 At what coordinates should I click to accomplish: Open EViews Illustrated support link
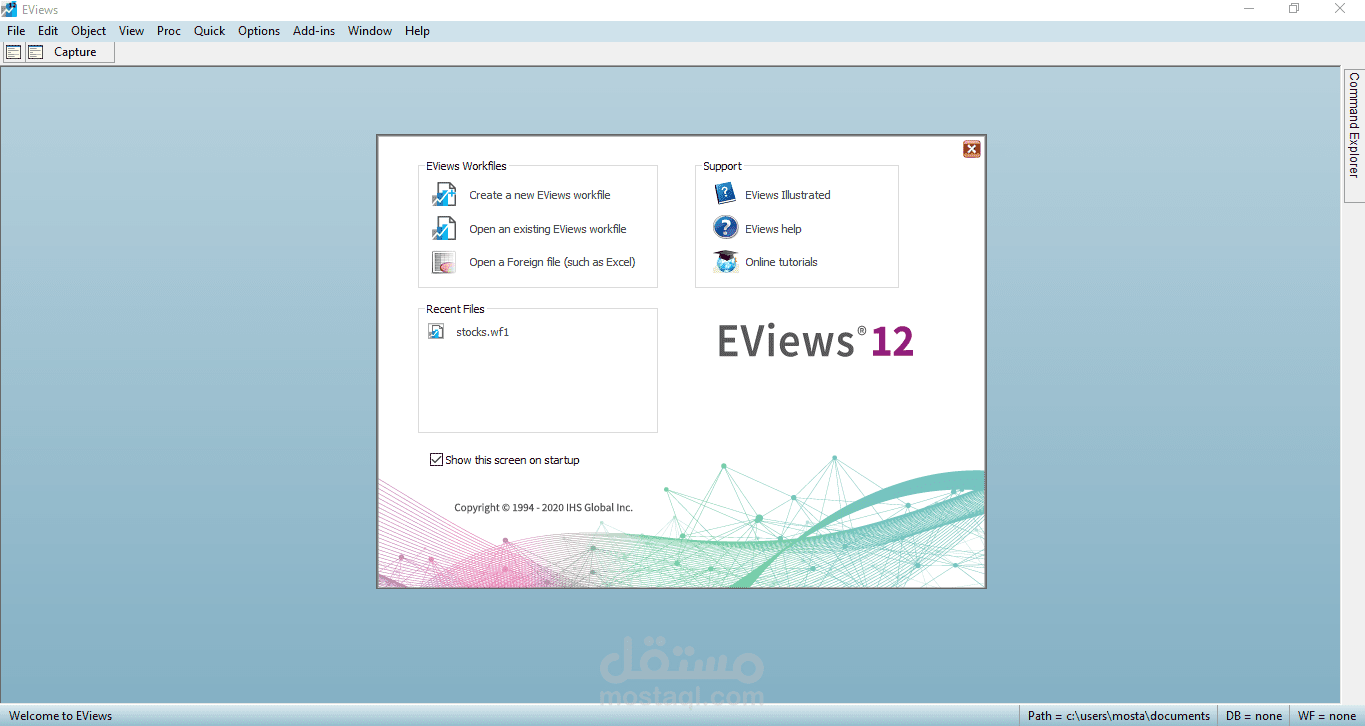click(788, 195)
